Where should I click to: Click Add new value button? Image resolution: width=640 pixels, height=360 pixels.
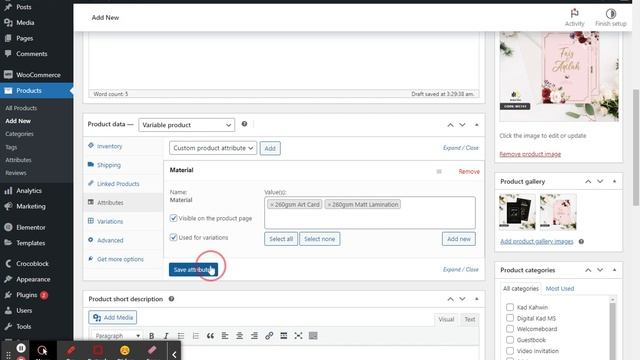[x=459, y=239]
